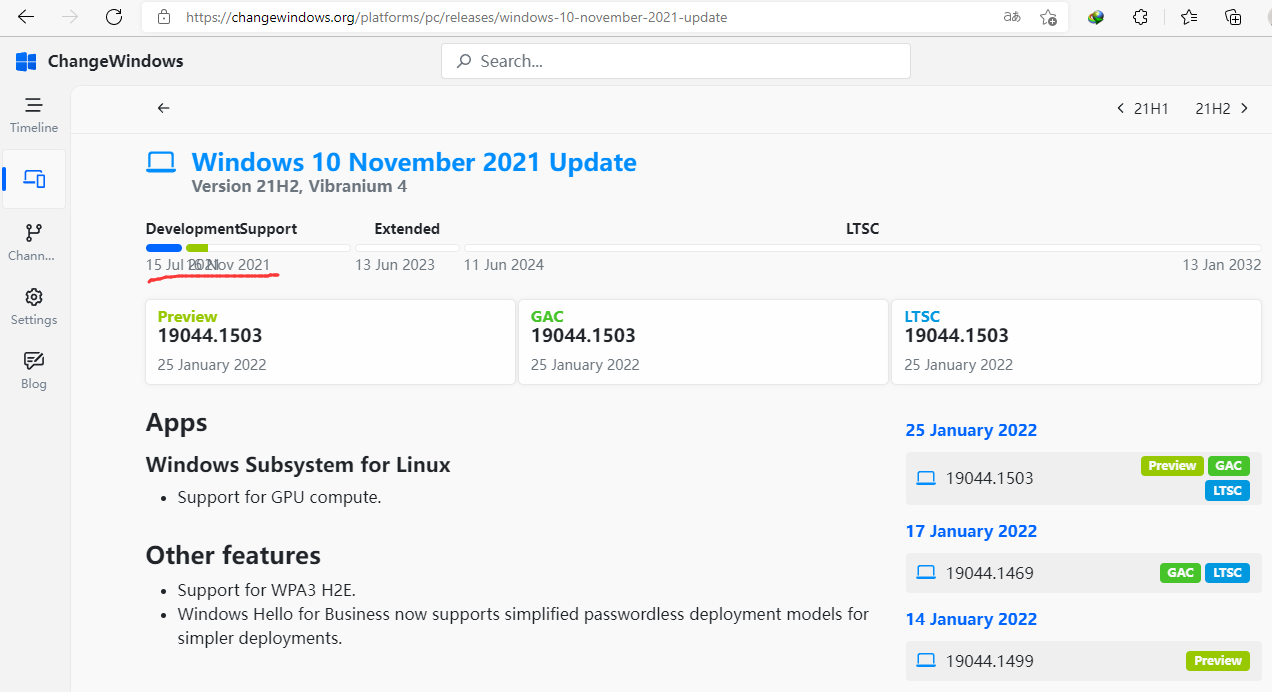Image resolution: width=1272 pixels, height=692 pixels.
Task: Add this page to favorites
Action: 1048,17
